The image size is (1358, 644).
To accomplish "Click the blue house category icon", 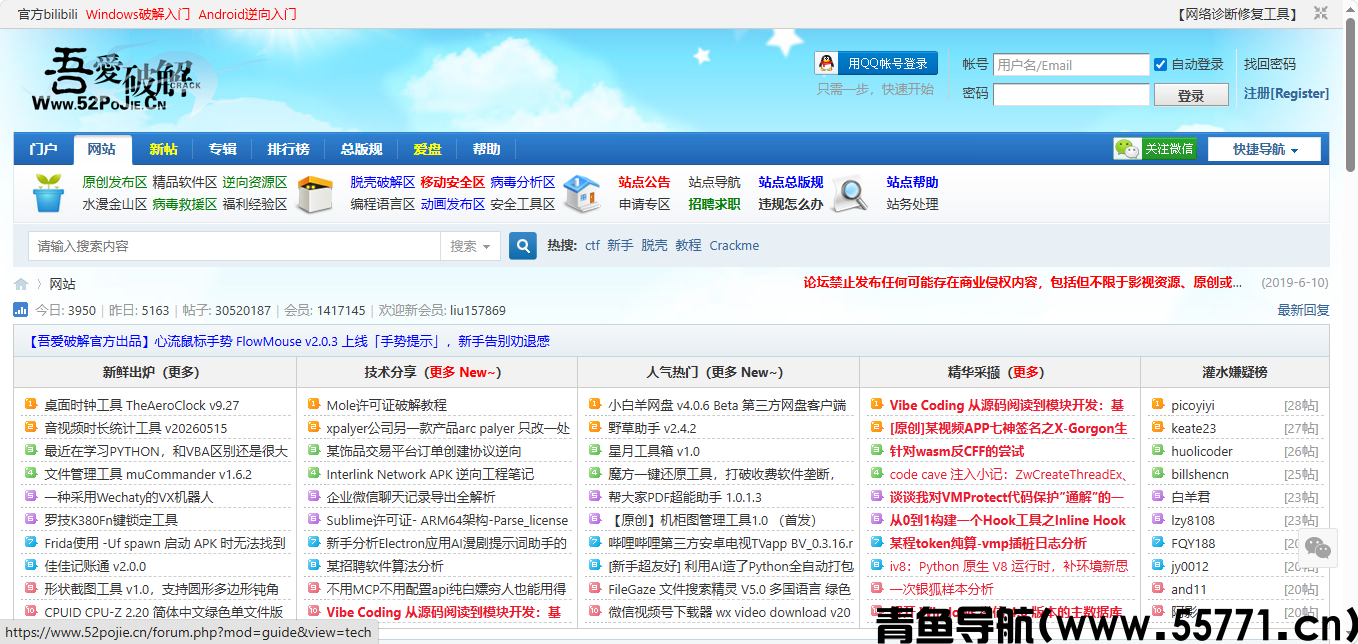I will click(581, 193).
